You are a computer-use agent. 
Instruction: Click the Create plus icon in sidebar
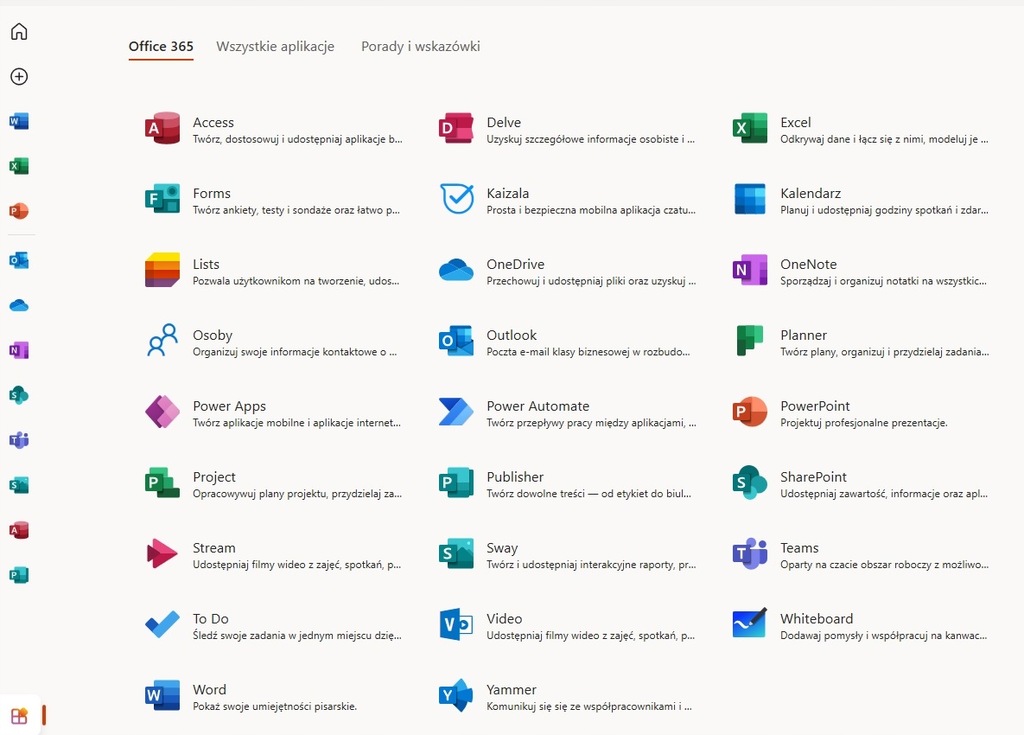point(19,76)
